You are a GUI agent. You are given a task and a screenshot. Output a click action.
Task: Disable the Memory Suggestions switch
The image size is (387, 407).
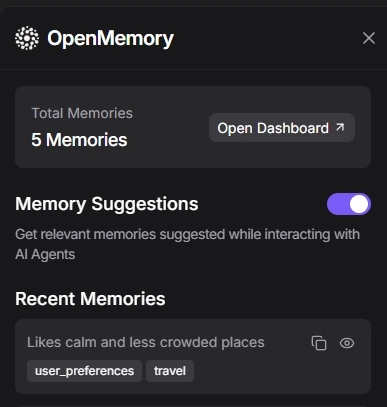(x=349, y=204)
